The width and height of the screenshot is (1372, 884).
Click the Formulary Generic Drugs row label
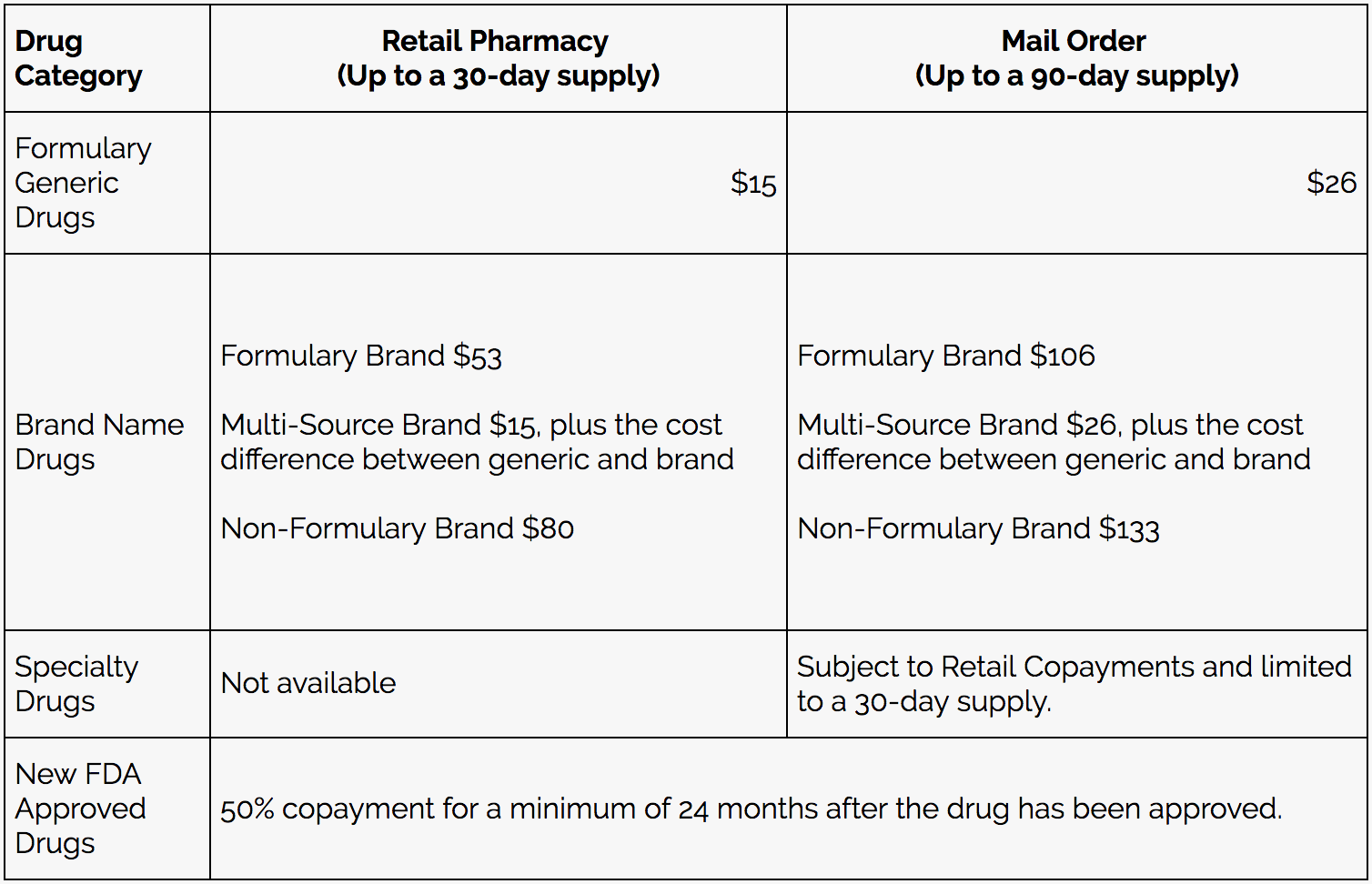click(x=83, y=183)
